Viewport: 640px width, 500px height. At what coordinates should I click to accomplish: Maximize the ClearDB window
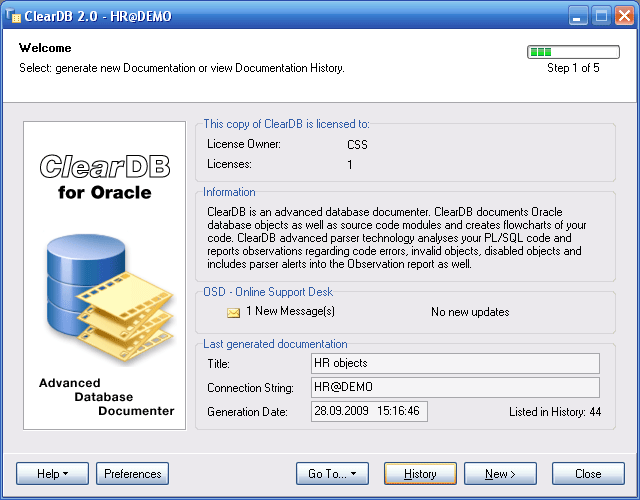tap(601, 16)
